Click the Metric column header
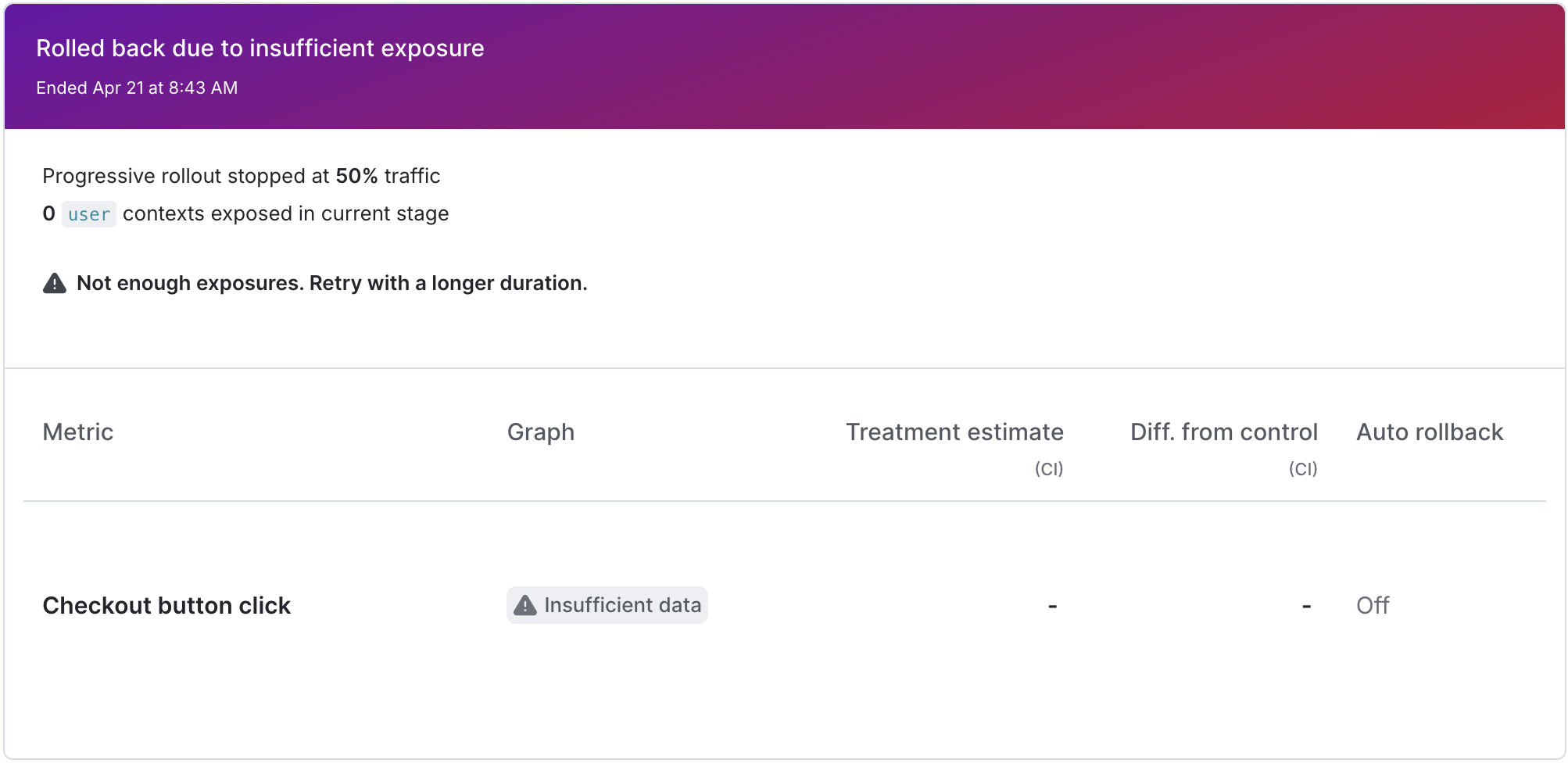The width and height of the screenshot is (1568, 763). [77, 432]
